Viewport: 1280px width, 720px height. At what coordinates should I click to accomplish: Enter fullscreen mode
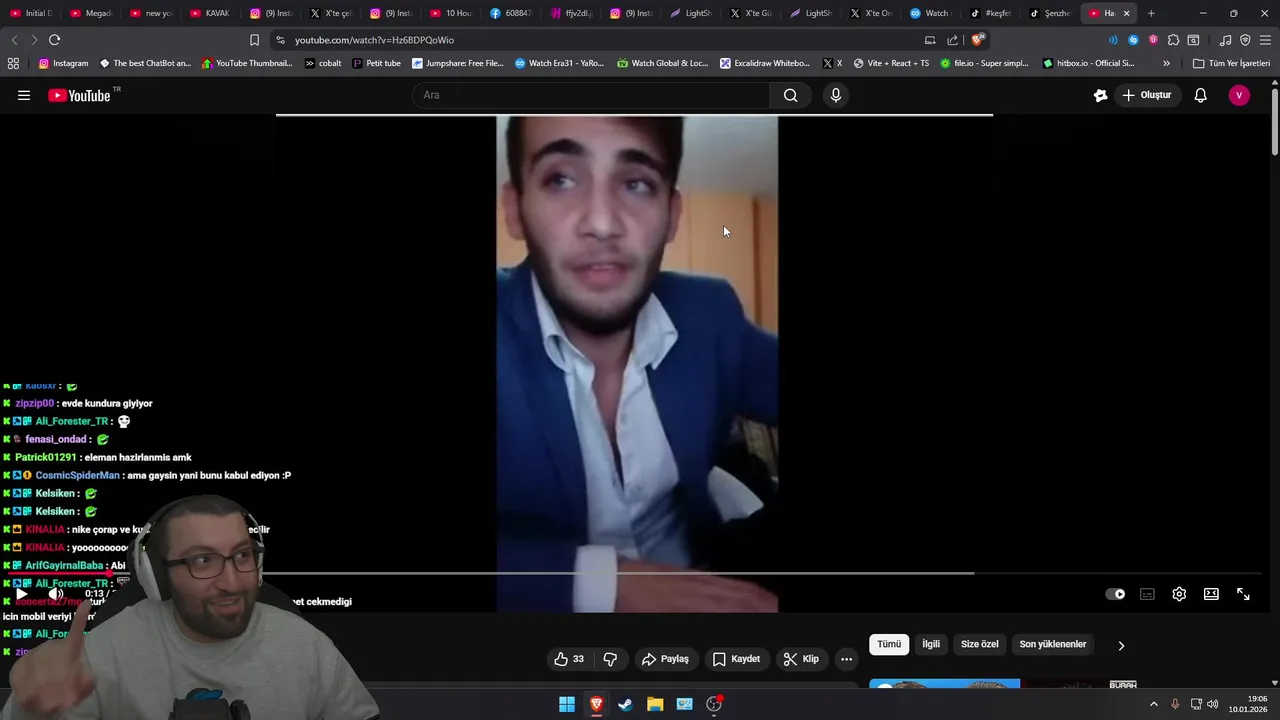1243,594
